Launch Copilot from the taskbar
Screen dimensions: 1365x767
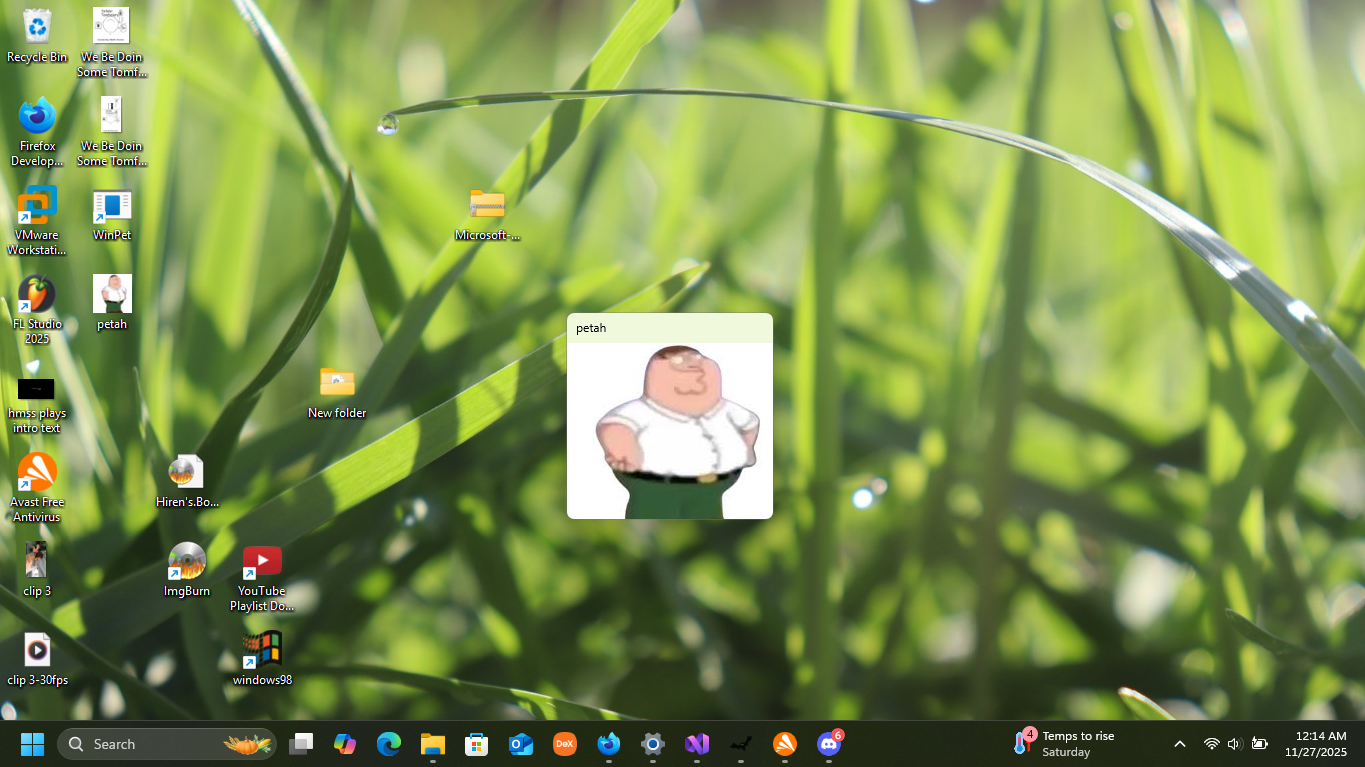coord(345,744)
